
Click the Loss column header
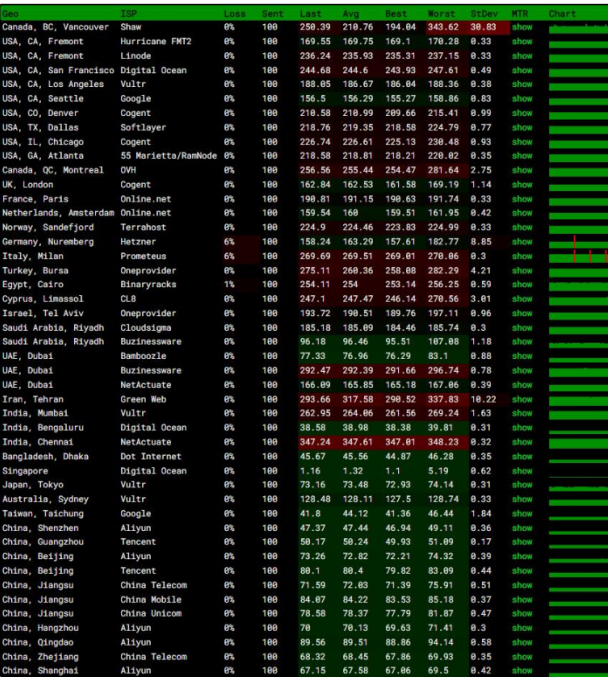click(x=235, y=14)
